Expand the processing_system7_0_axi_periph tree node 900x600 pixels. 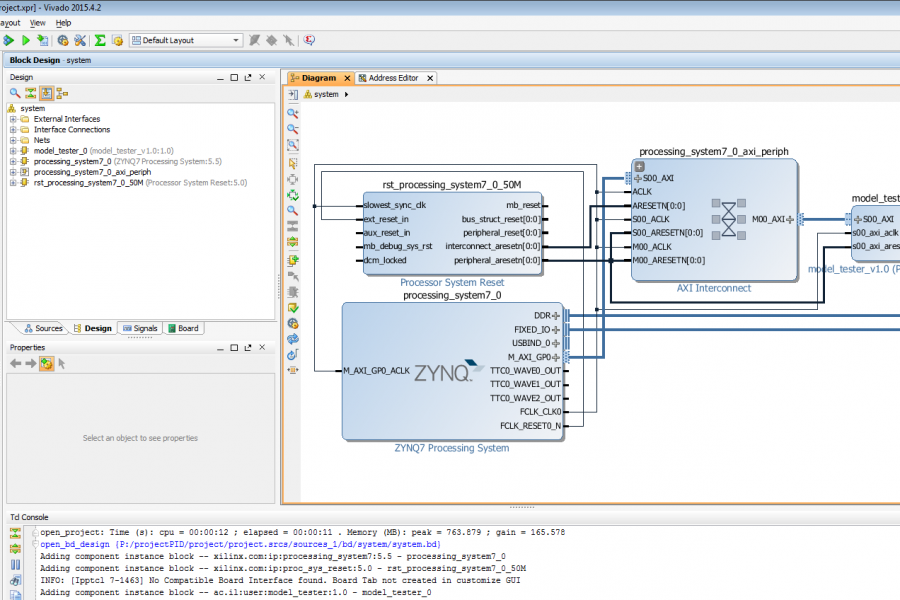(13, 172)
